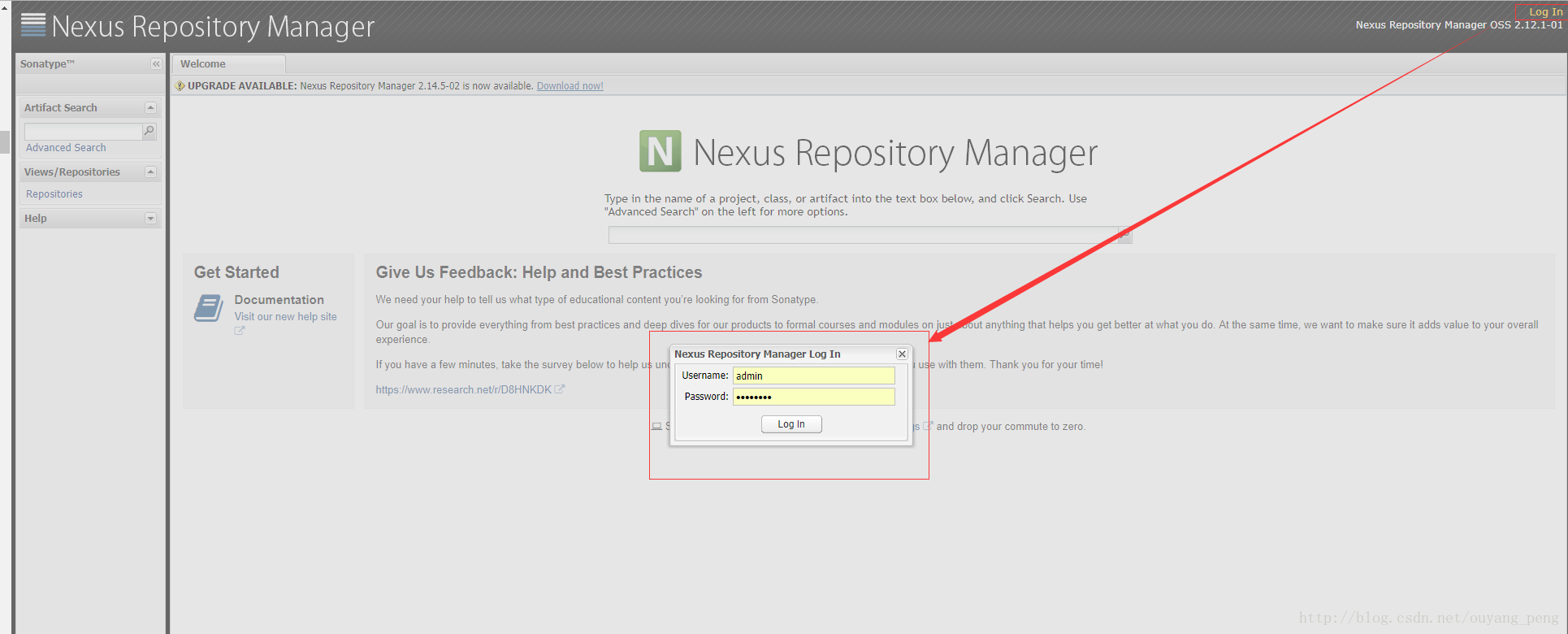1568x634 pixels.
Task: Select the Welcome tab
Action: click(x=228, y=64)
